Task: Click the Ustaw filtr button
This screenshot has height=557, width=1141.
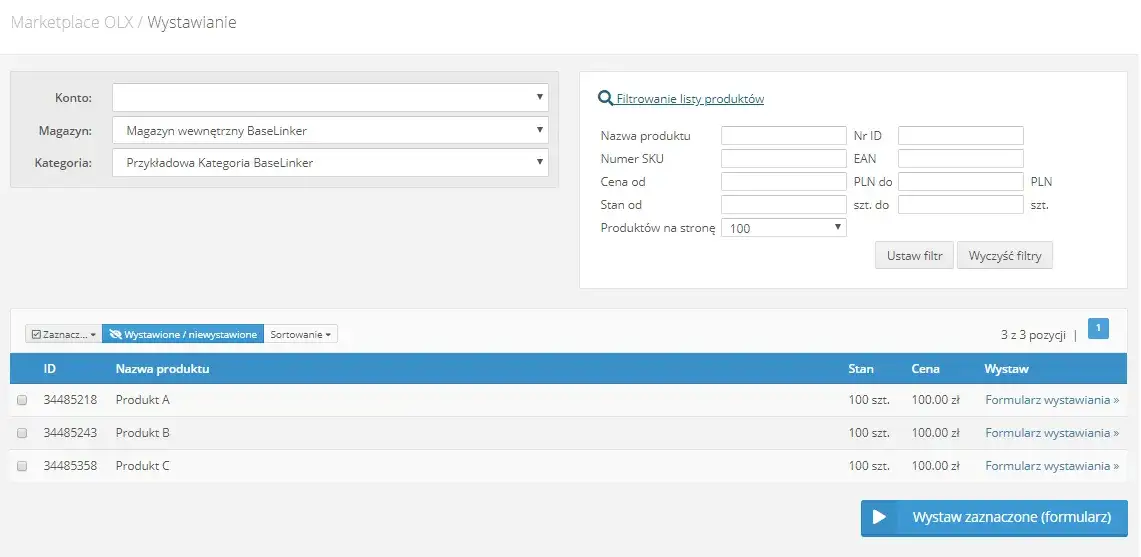Action: click(x=914, y=256)
